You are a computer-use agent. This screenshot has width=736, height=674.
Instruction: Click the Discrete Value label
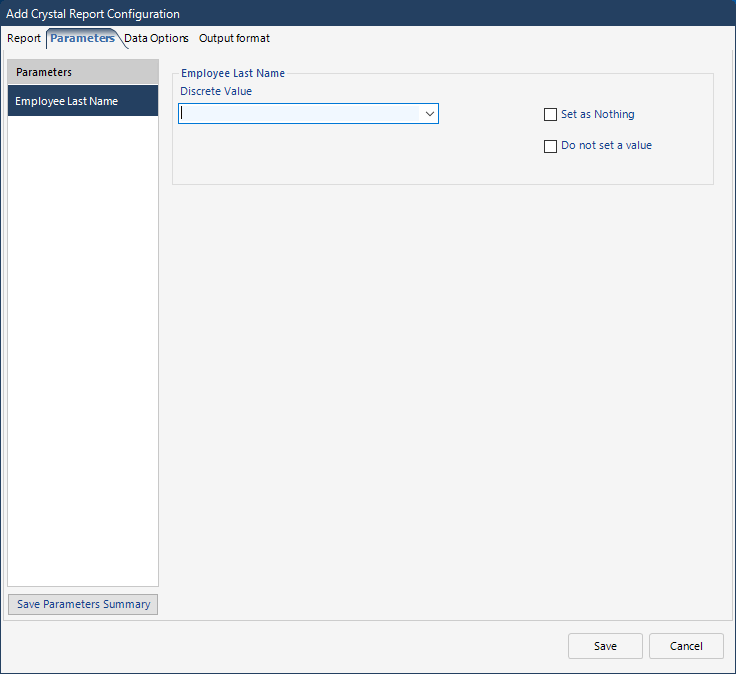[x=216, y=91]
